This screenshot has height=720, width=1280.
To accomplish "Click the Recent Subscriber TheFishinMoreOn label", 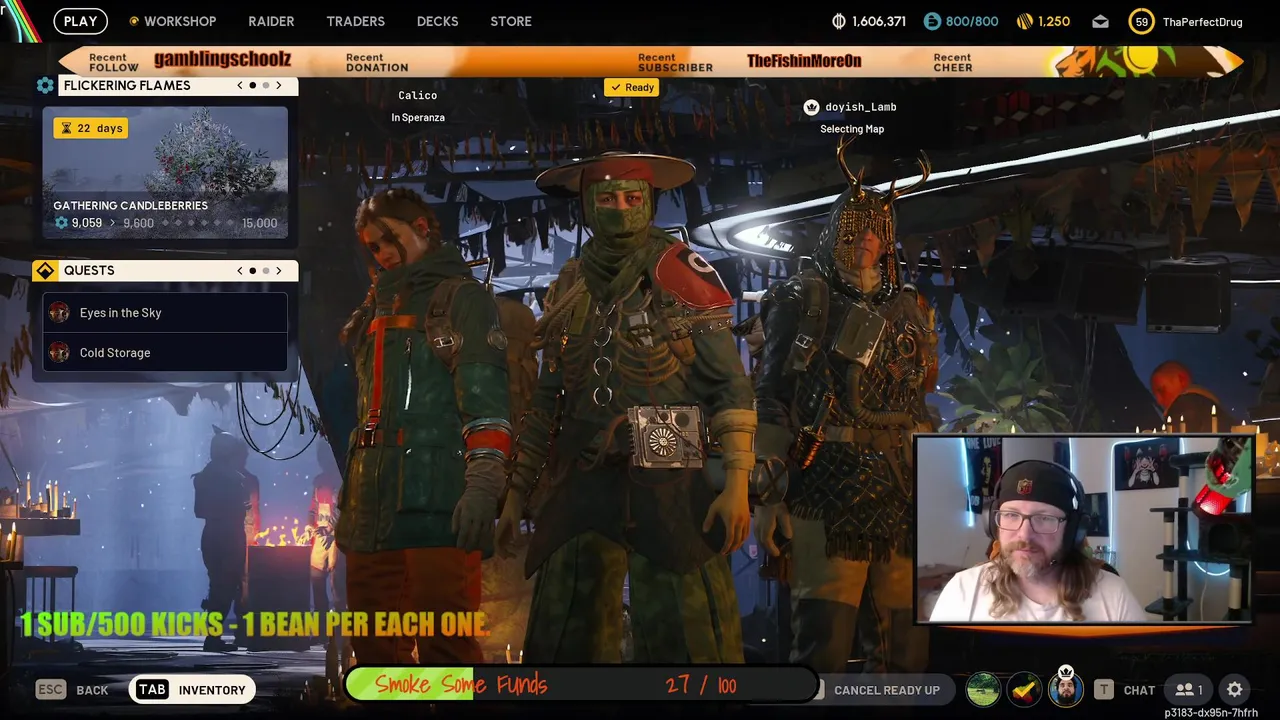I will pos(750,61).
